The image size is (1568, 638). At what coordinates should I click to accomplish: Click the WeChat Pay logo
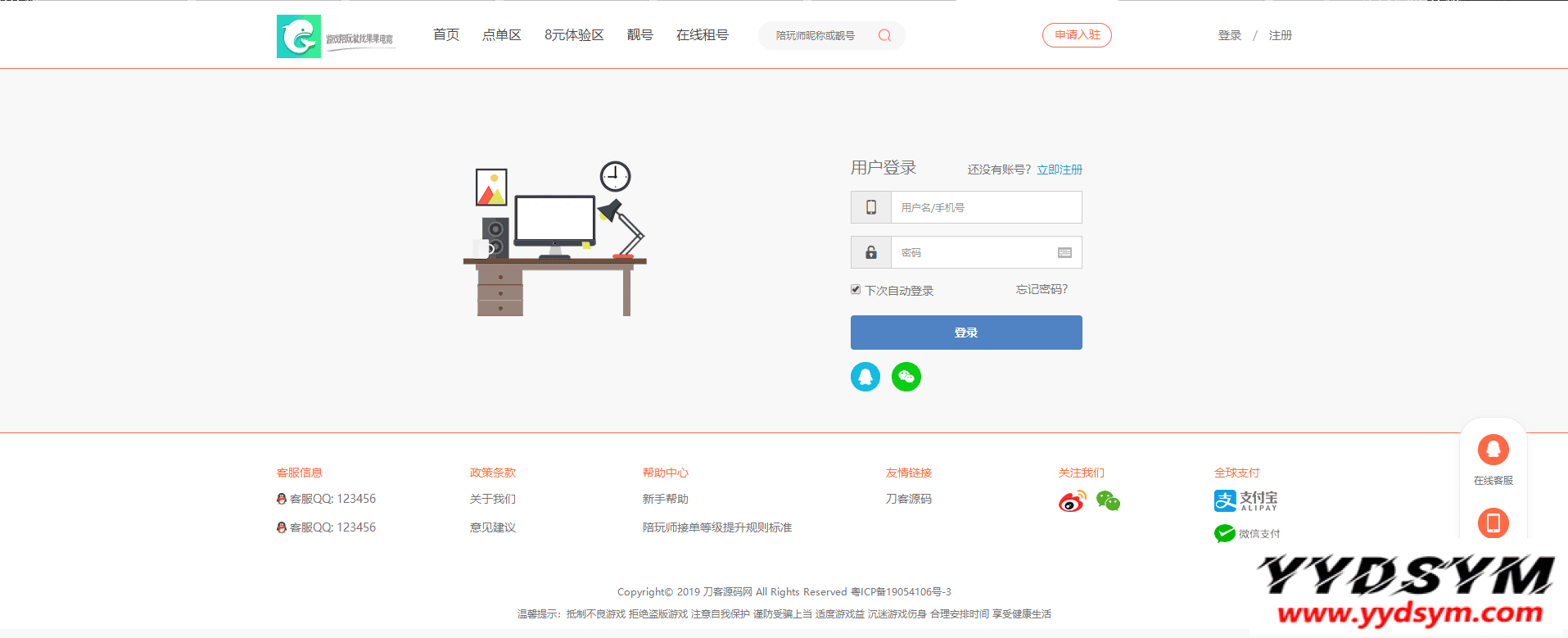click(1247, 534)
